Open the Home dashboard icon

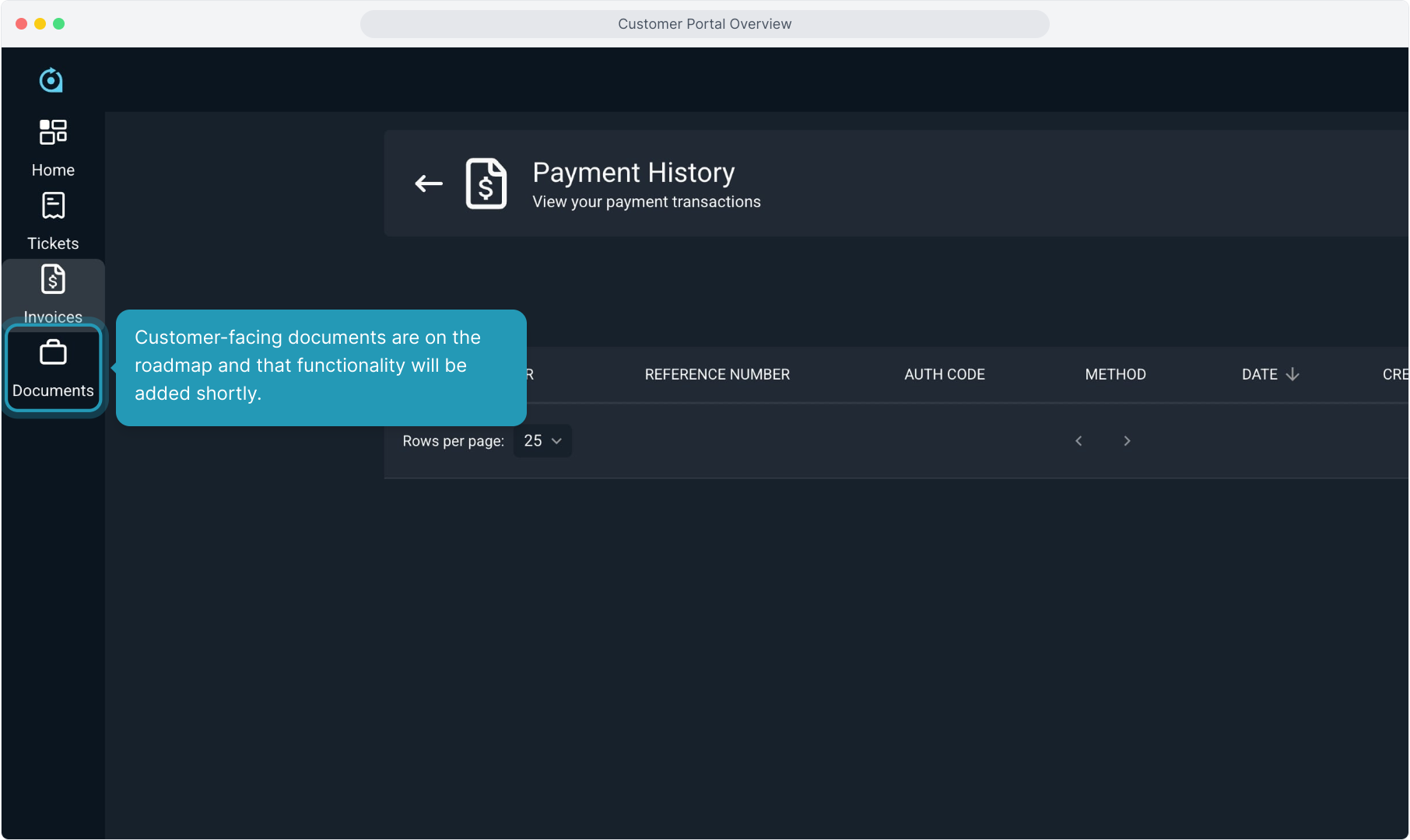pos(53,132)
